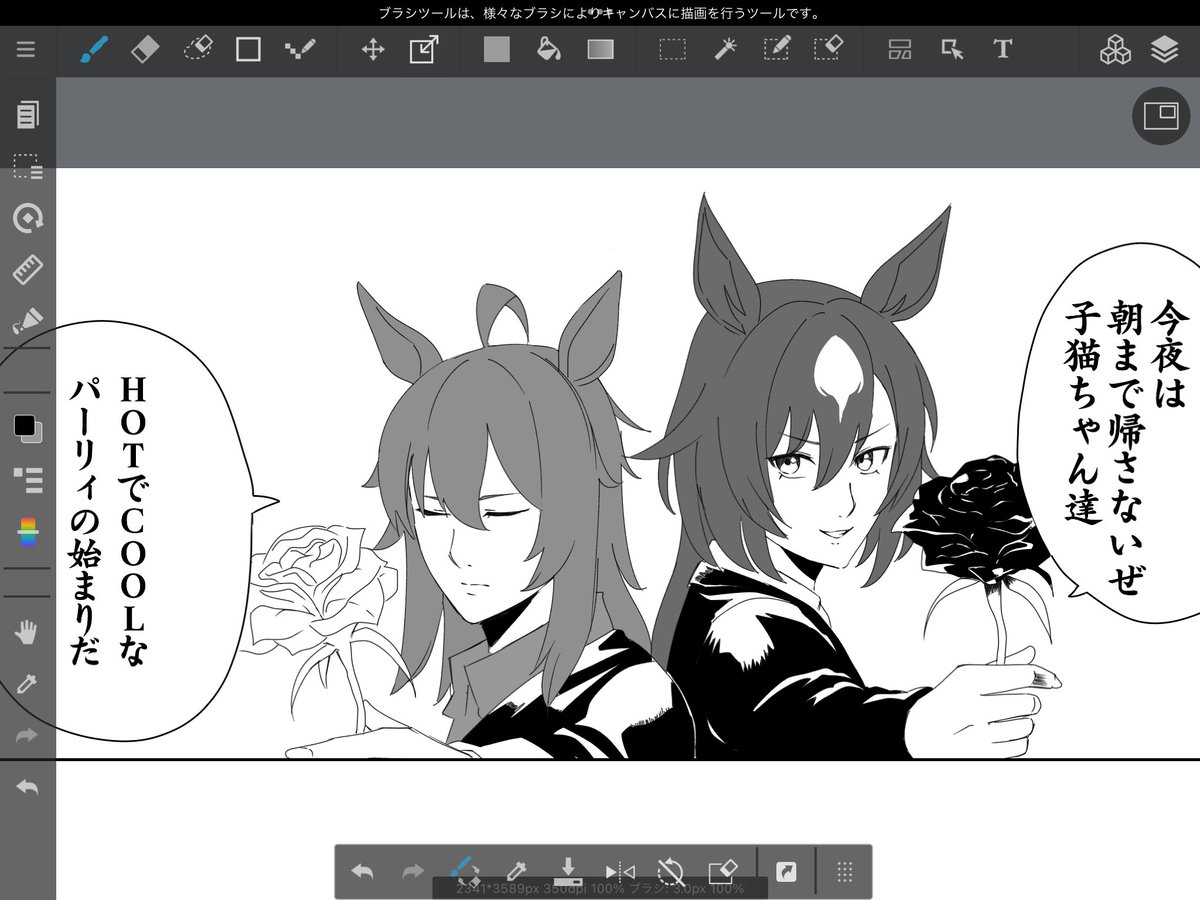Select the Bucket fill tool

pos(548,49)
